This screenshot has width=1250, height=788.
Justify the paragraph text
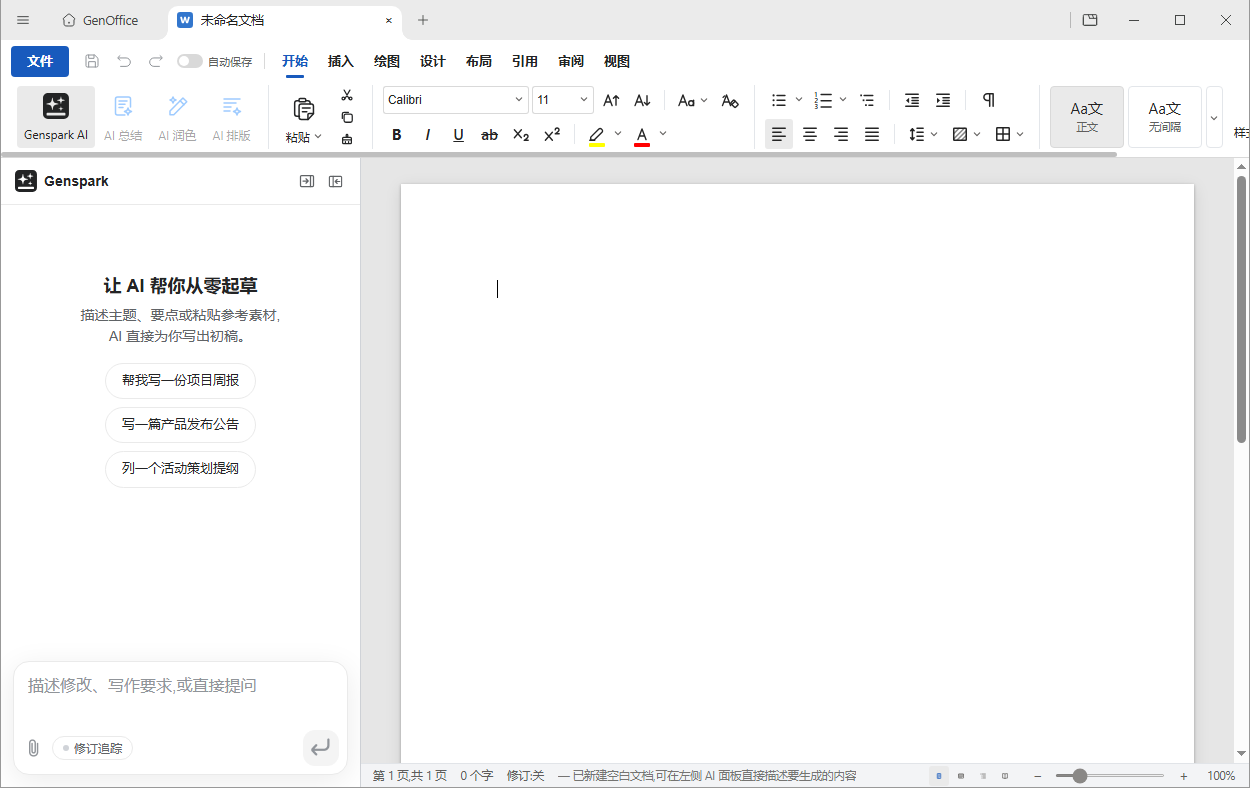[x=872, y=134]
